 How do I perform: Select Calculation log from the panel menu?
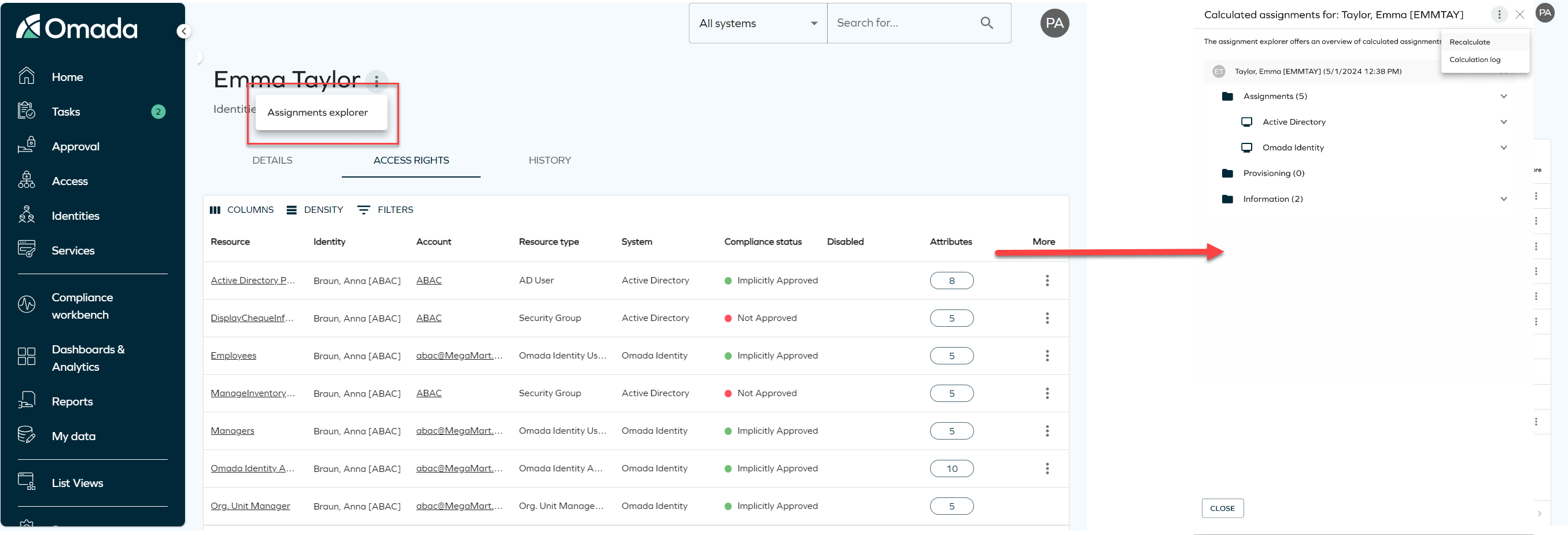pos(1485,60)
